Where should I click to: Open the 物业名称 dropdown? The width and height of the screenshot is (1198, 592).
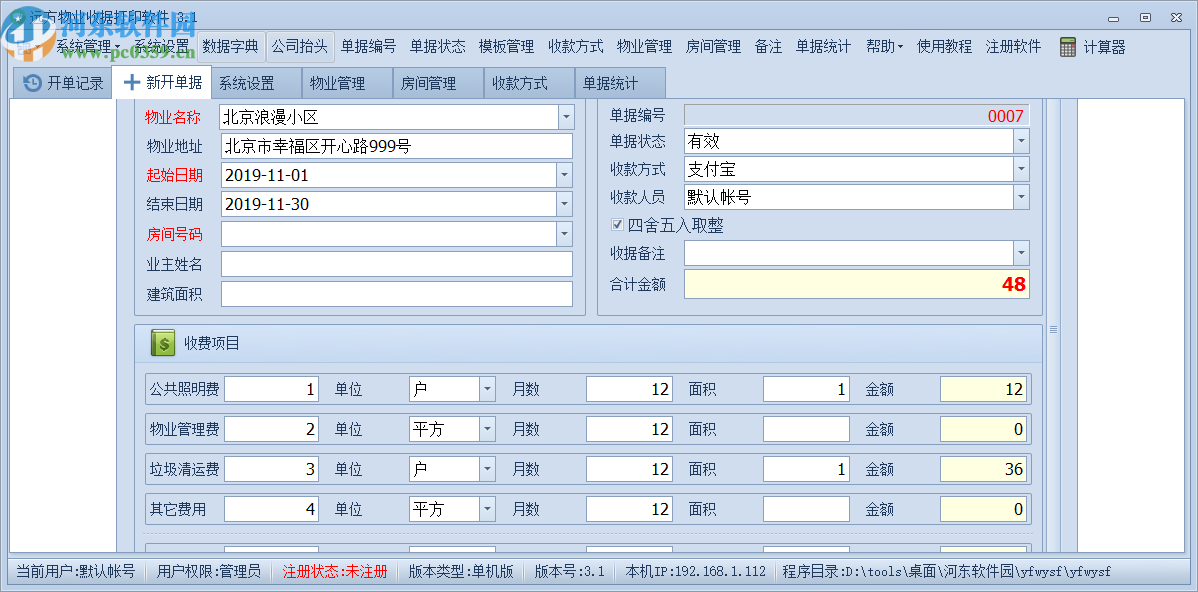coord(565,117)
